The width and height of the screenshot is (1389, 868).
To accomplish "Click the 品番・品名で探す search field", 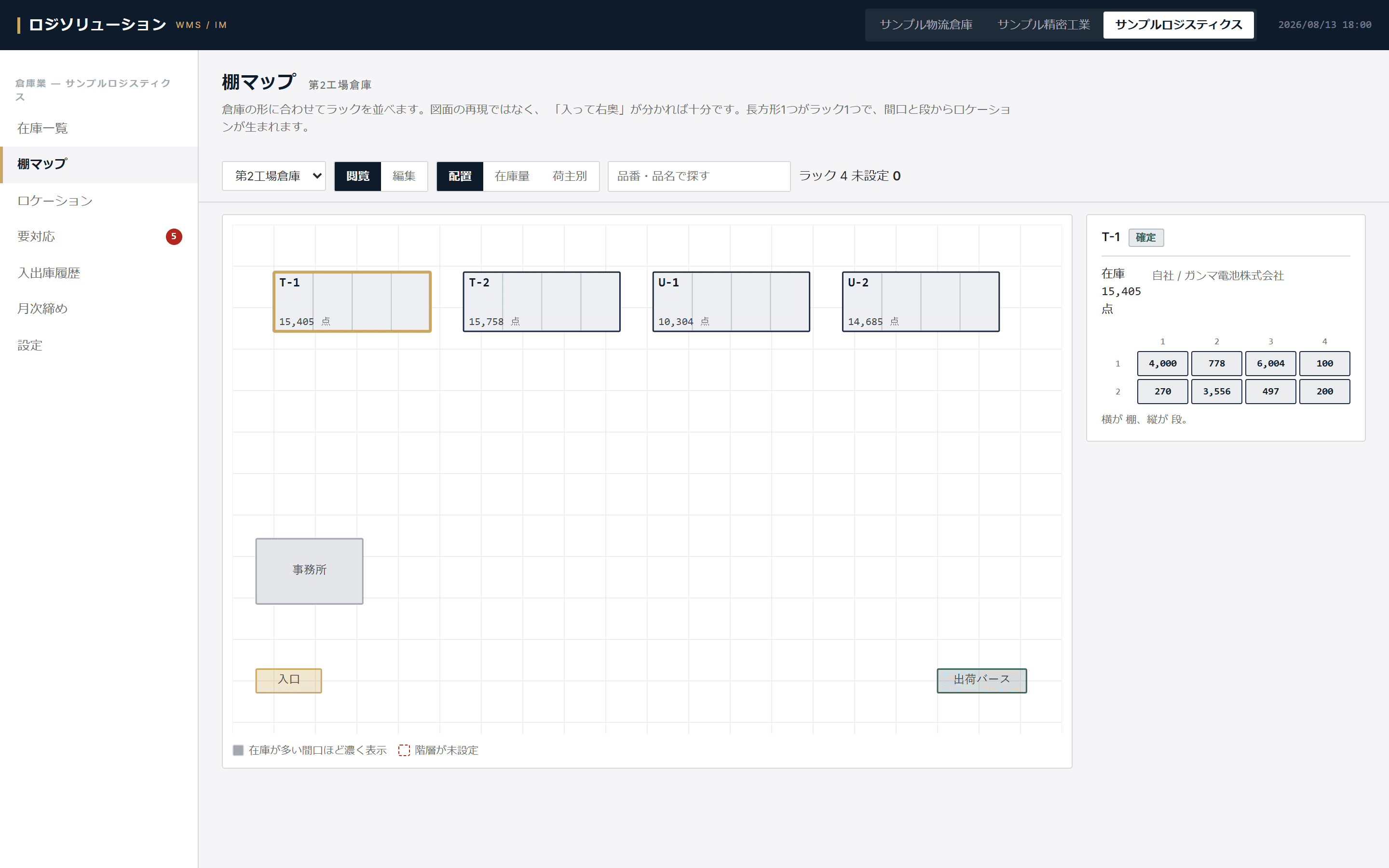I will point(698,176).
